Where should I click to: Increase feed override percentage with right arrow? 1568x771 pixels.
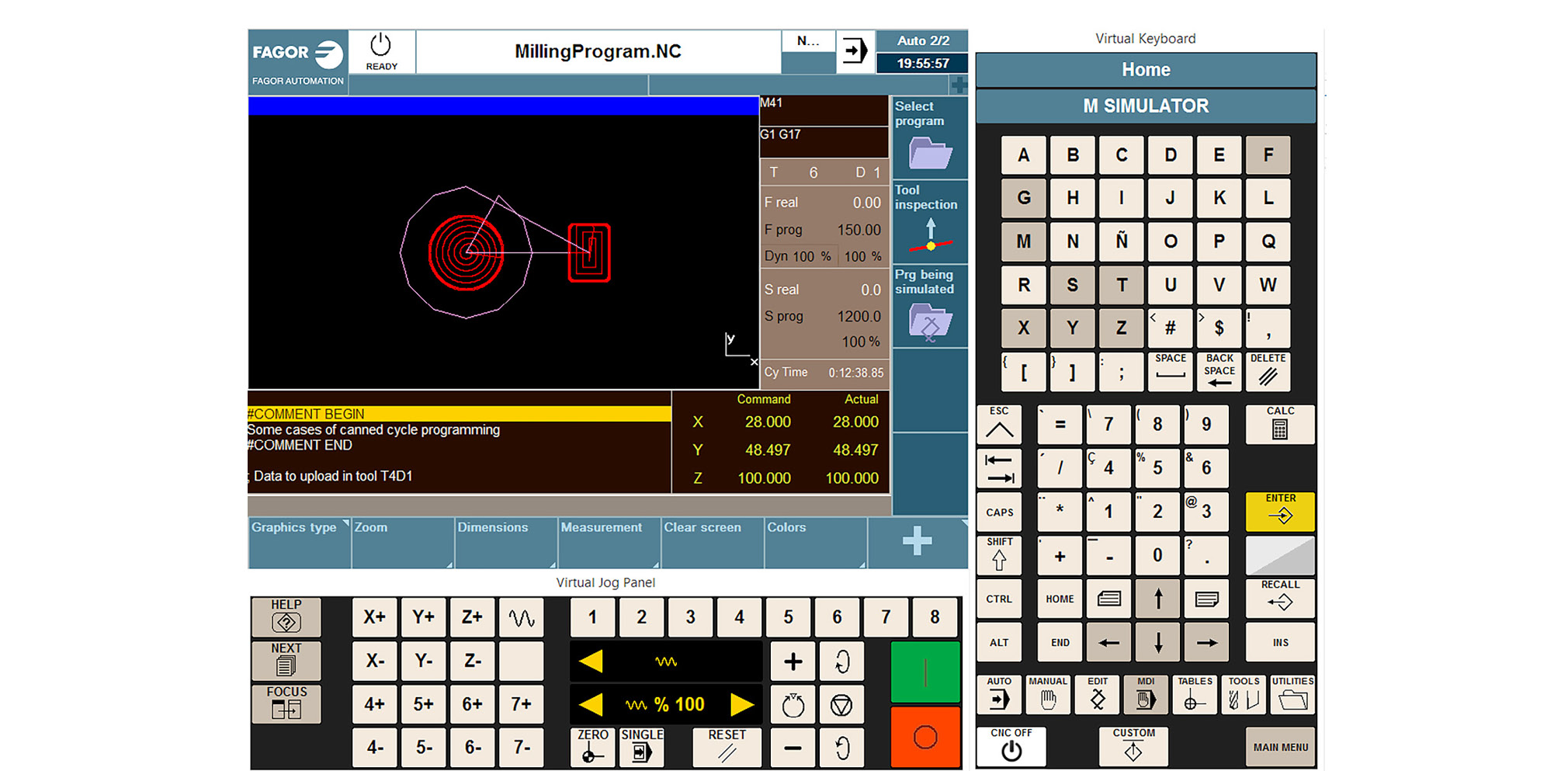click(742, 704)
